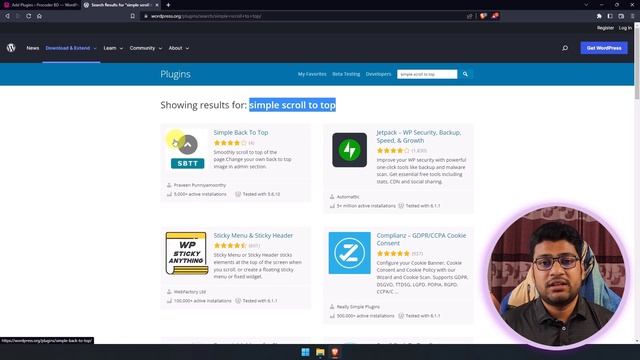Open the site search magnifier icon
The image size is (640, 360).
pyautogui.click(x=565, y=48)
